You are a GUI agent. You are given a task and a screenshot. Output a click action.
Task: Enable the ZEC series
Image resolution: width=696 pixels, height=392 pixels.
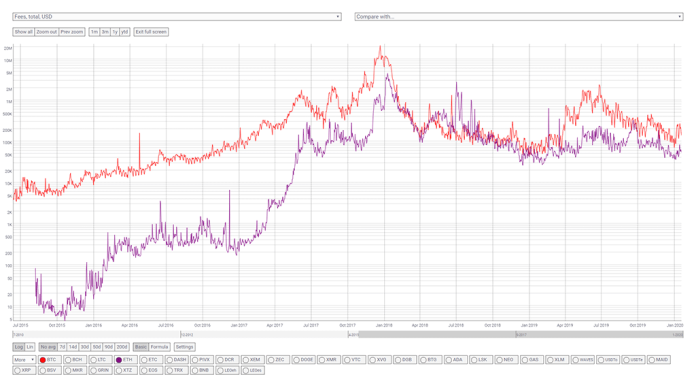[x=277, y=360]
